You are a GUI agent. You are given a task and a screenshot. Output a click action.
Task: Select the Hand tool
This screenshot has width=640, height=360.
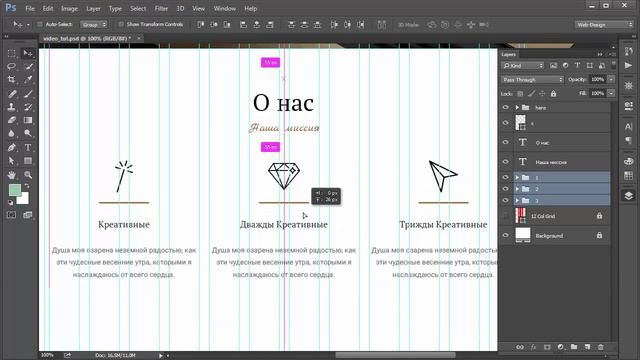[x=11, y=175]
